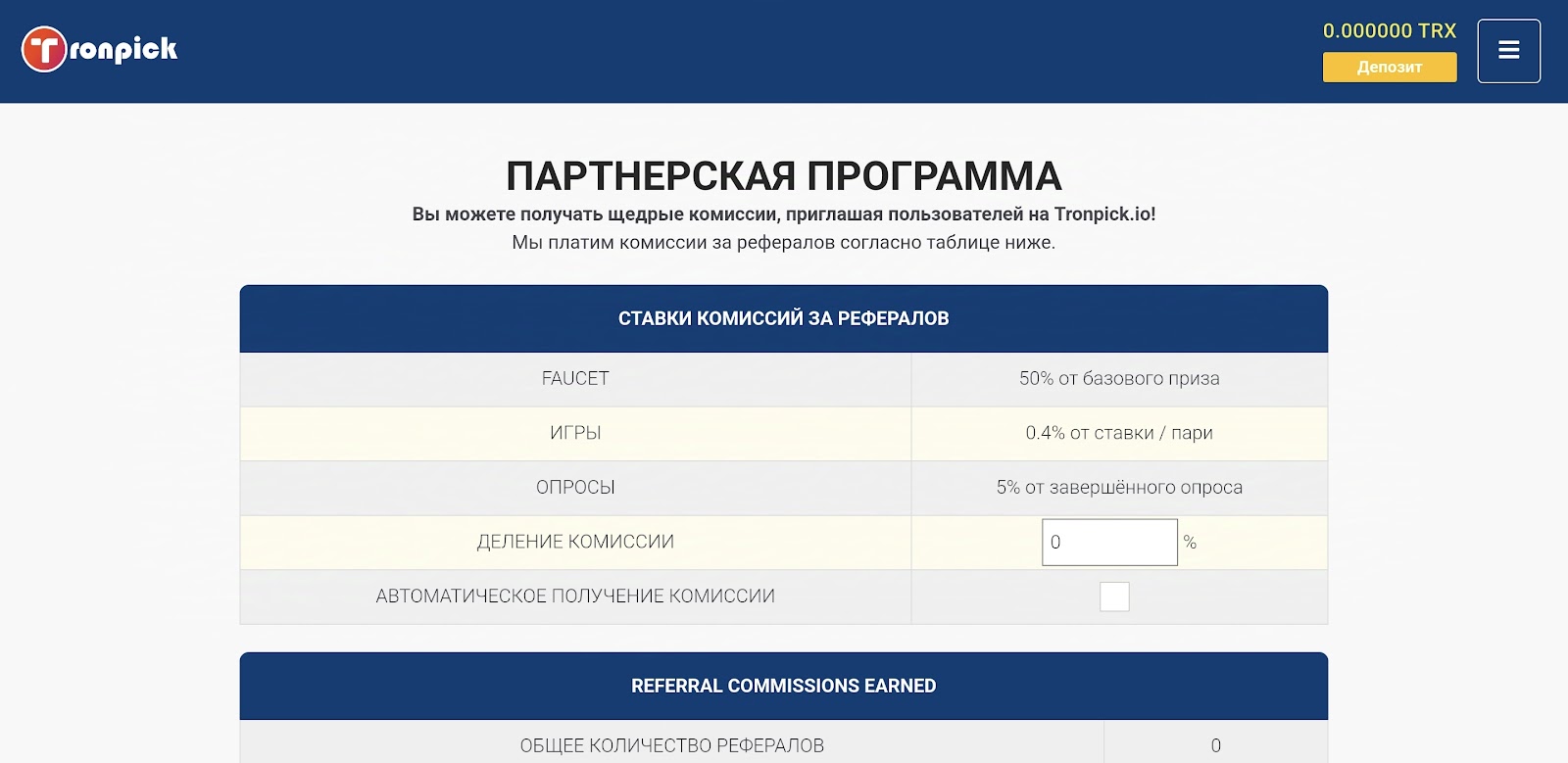Click the REFERRAL COMMISSIONS EARNED header
The width and height of the screenshot is (1568, 763).
point(783,686)
